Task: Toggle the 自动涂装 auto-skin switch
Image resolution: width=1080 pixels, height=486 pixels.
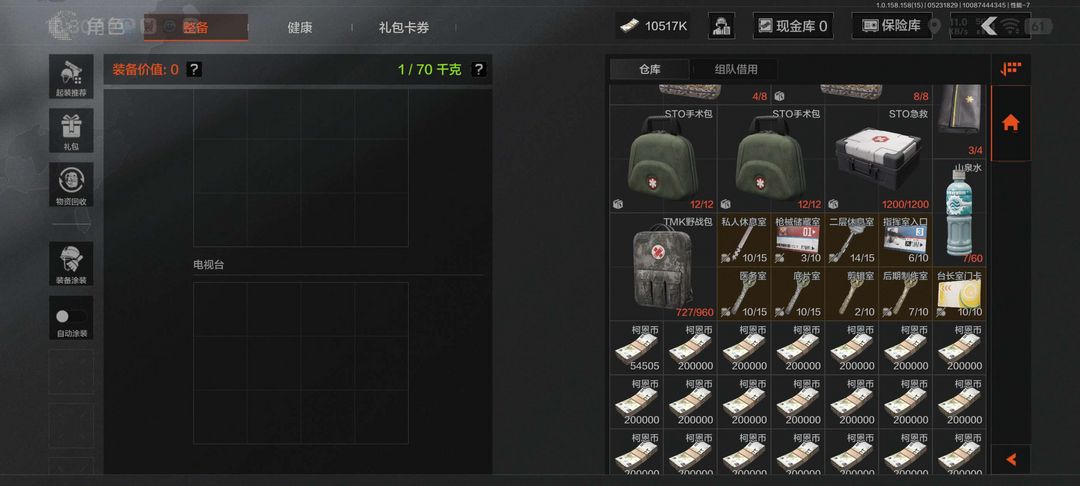Action: click(71, 317)
